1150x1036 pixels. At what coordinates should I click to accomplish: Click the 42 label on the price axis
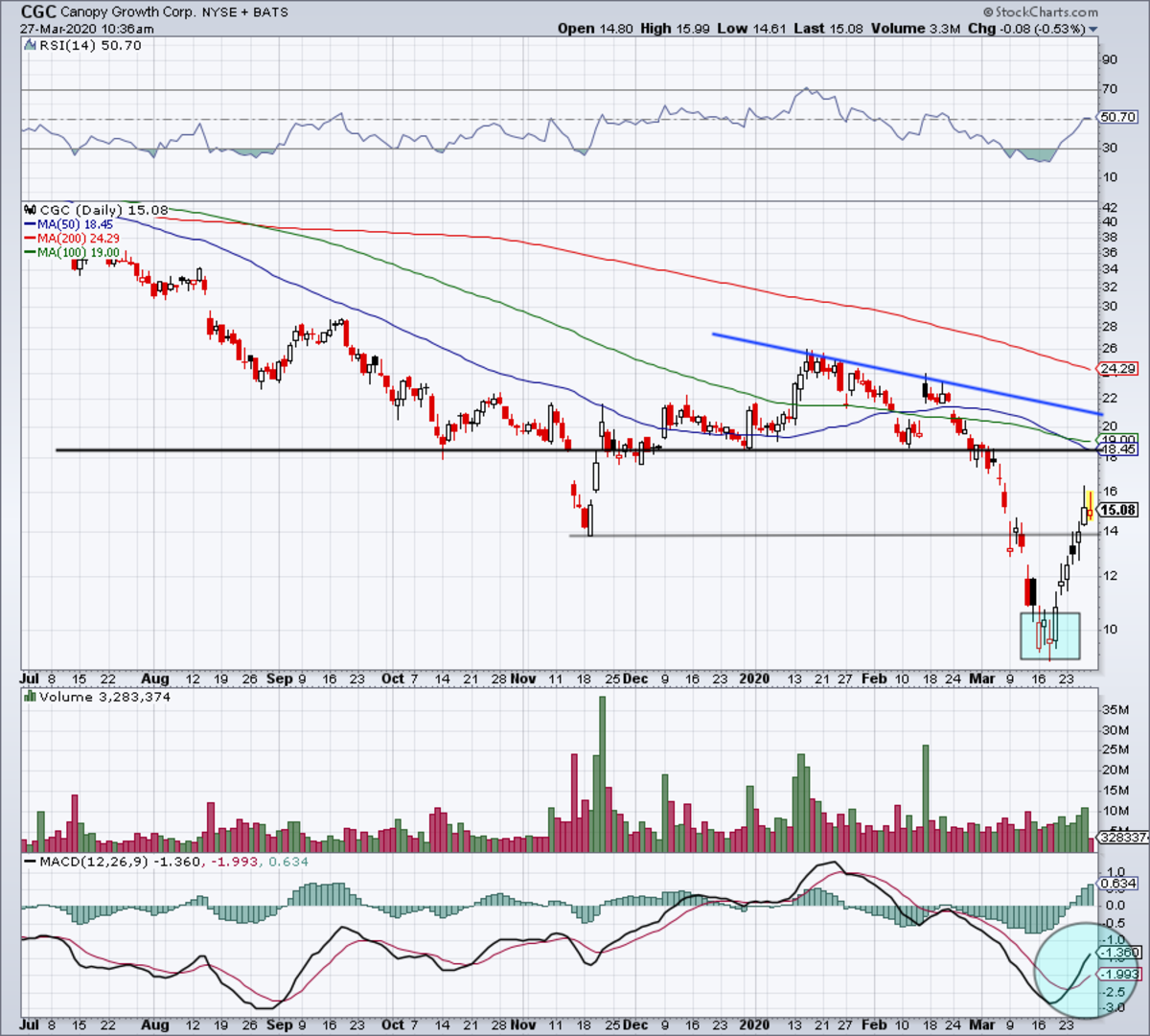1110,207
